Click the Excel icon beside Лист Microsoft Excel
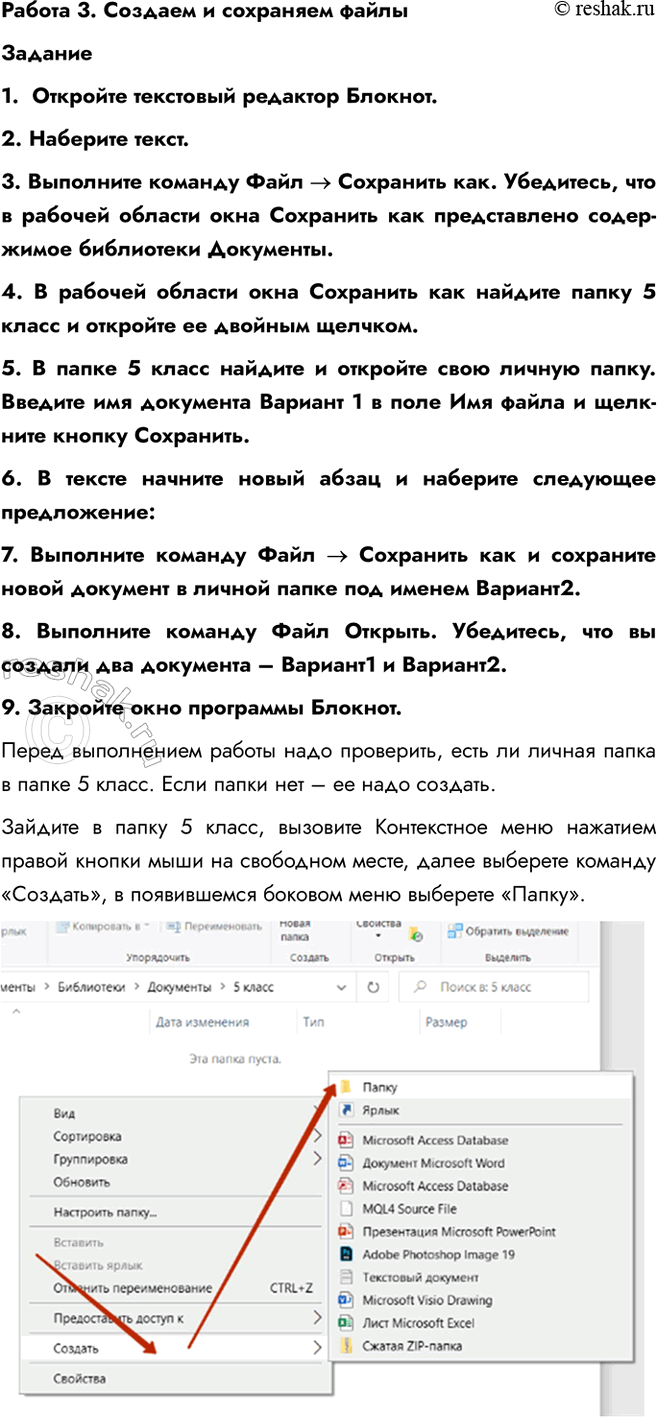 [346, 1323]
